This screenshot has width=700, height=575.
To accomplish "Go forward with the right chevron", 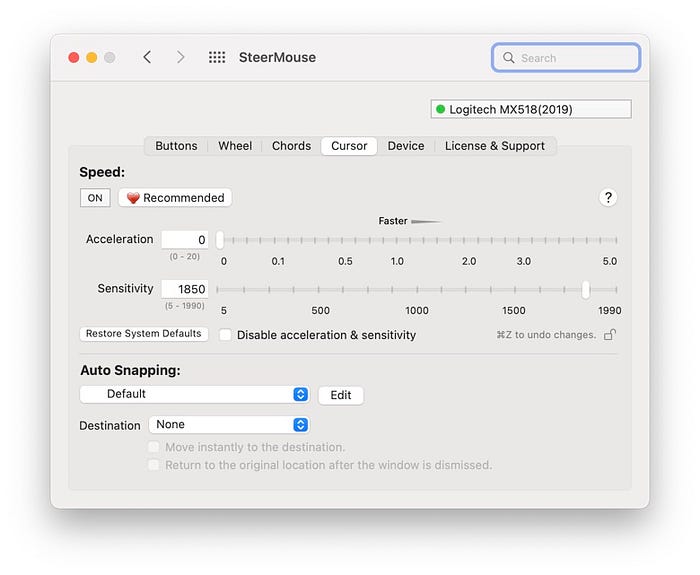I will (x=180, y=57).
